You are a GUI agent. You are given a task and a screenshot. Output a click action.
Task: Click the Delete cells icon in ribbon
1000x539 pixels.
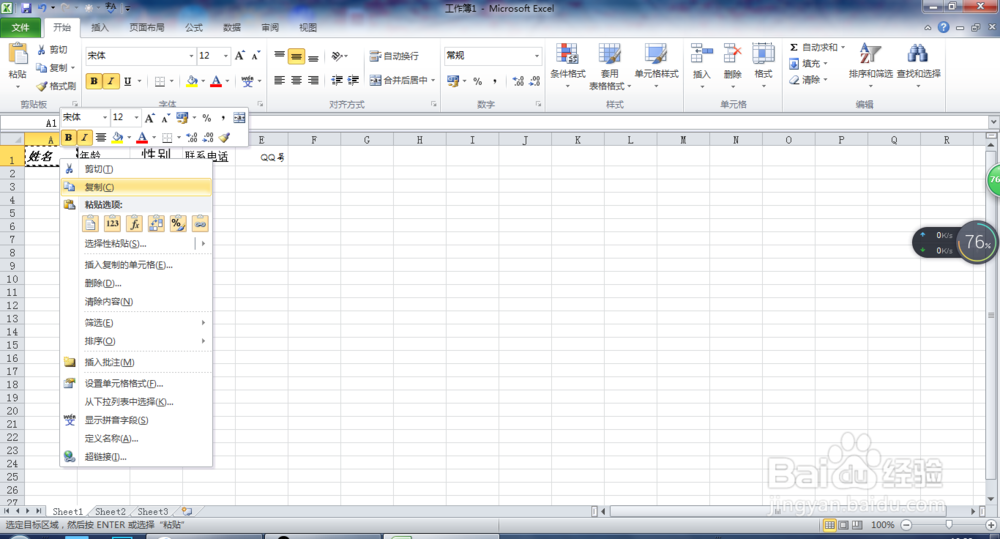732,54
